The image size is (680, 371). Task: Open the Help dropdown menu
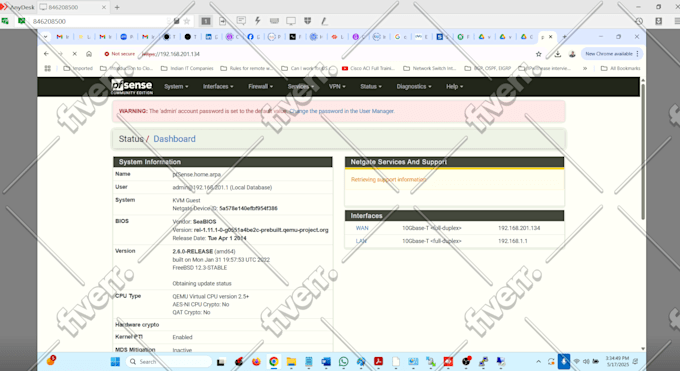point(454,86)
